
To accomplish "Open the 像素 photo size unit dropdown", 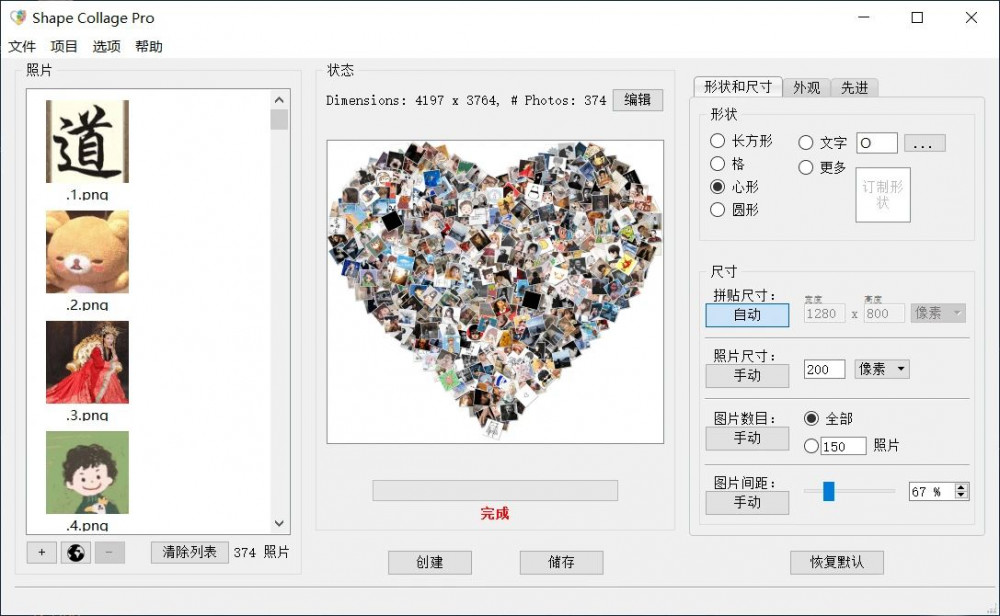I will point(882,369).
